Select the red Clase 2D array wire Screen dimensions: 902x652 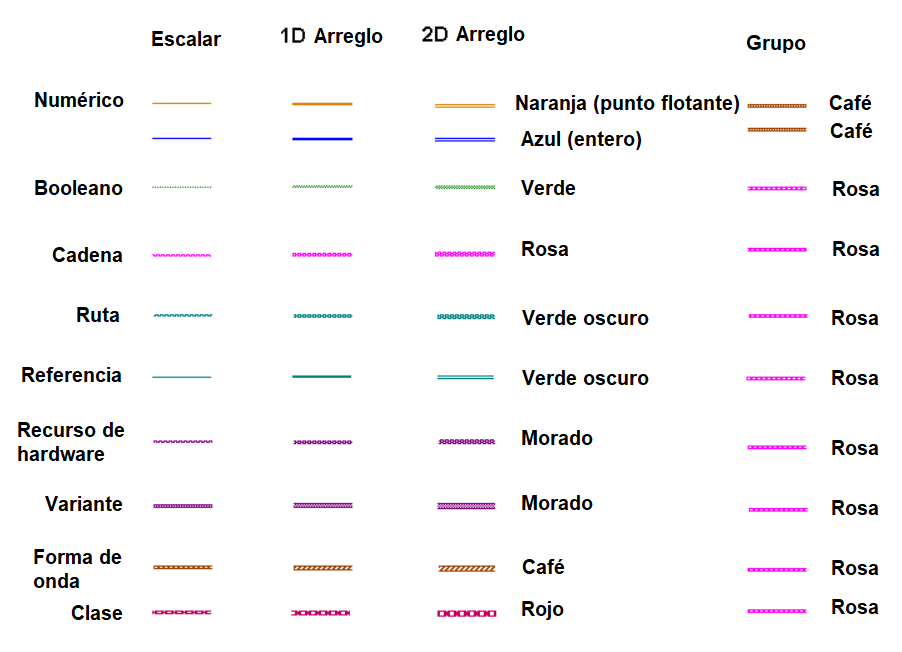(467, 613)
